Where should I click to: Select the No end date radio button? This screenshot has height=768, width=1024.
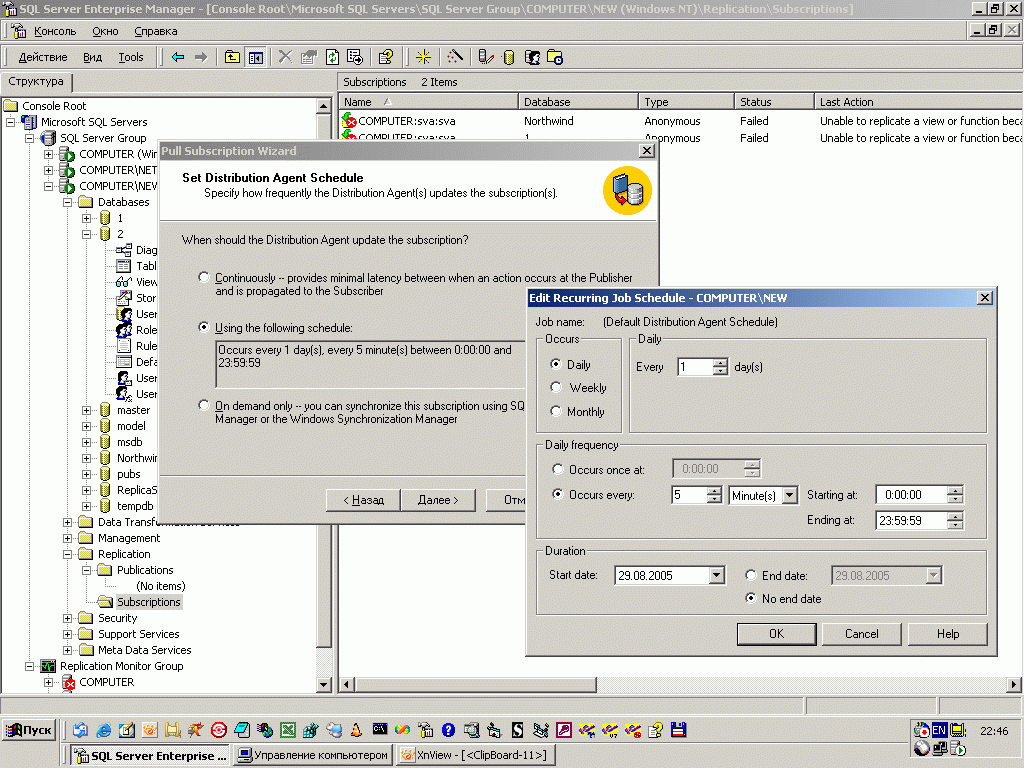click(751, 598)
